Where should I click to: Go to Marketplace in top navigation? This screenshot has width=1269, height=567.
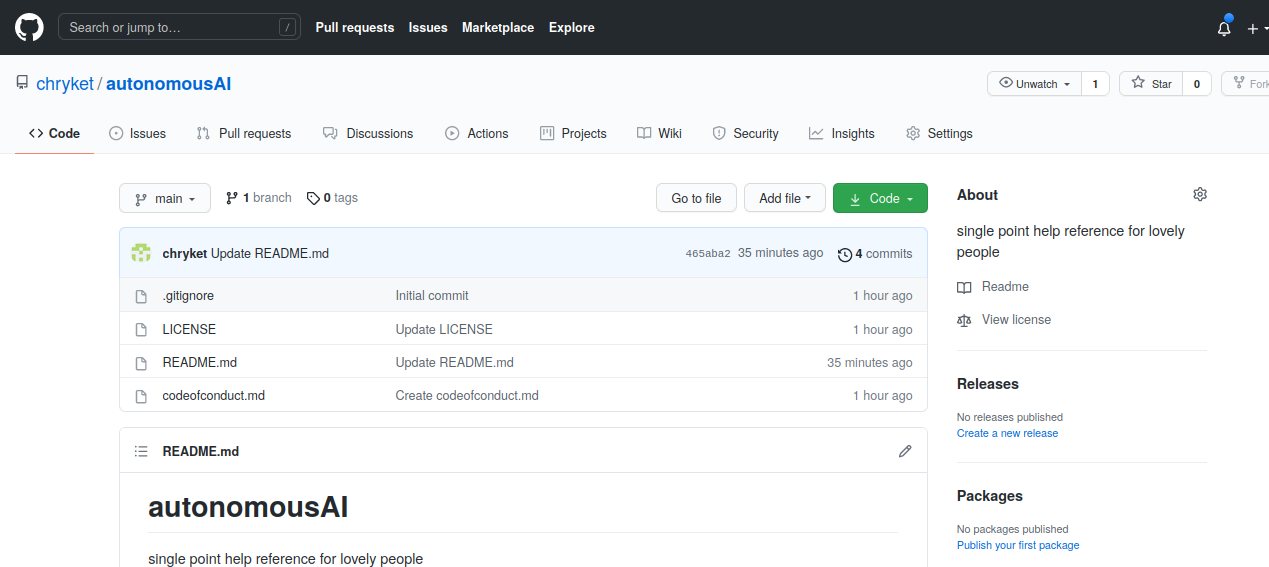coord(498,27)
